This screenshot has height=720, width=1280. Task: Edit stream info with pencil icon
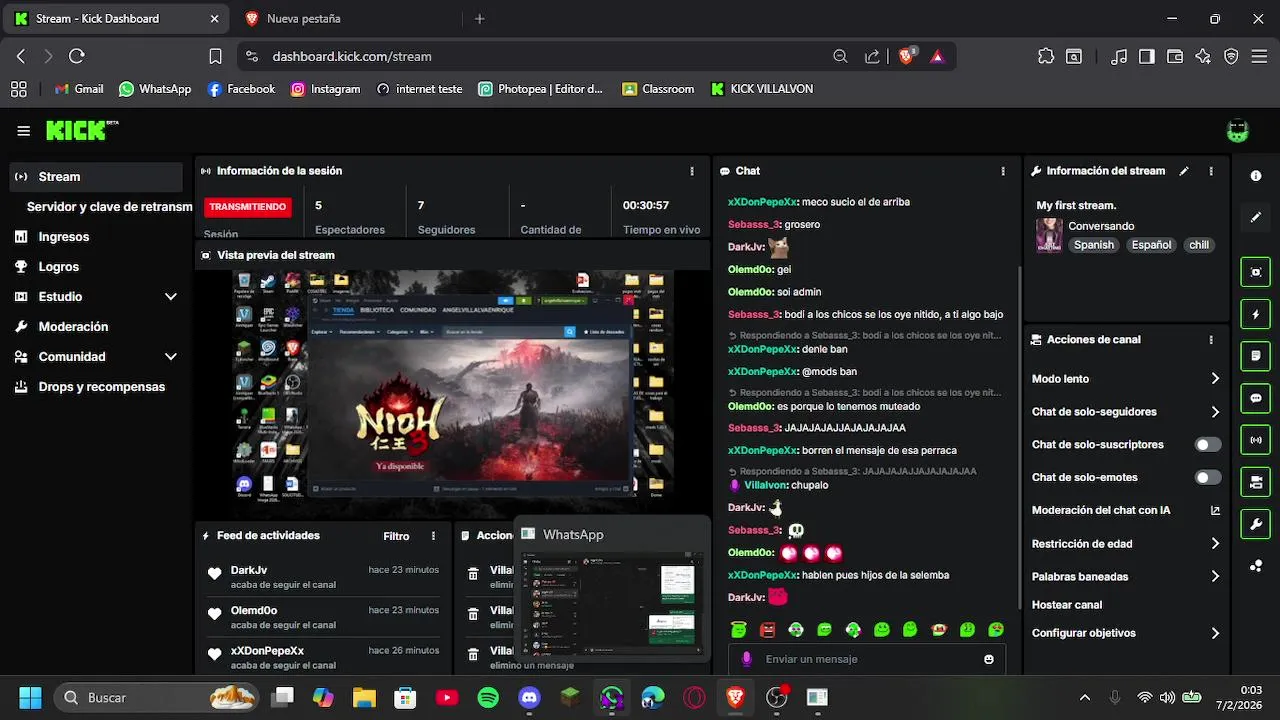click(1184, 171)
